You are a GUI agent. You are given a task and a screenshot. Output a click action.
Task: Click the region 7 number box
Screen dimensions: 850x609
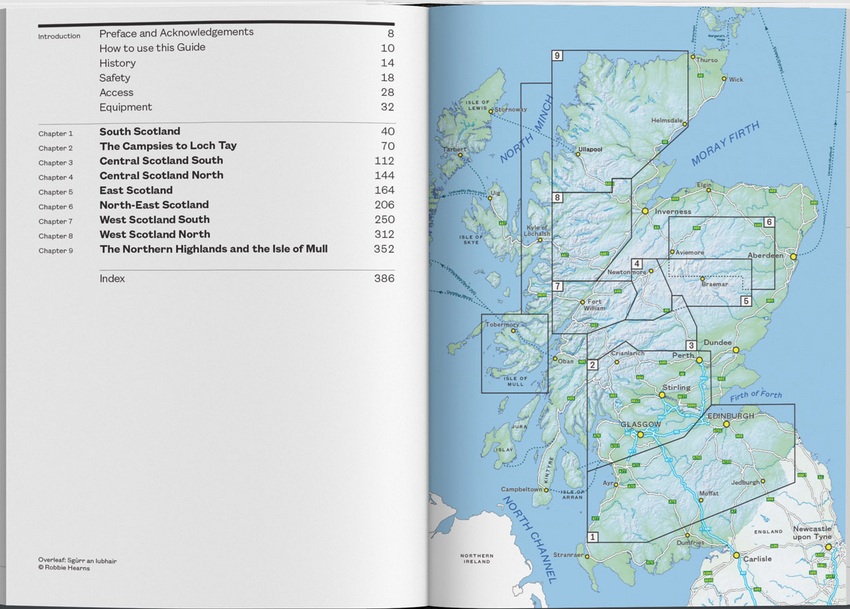[557, 287]
